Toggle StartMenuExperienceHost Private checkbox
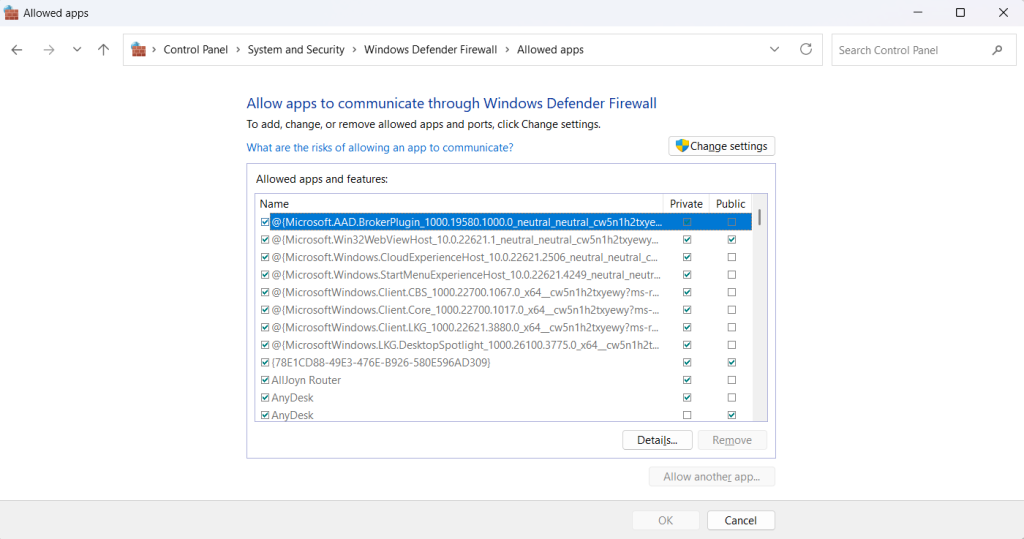Screen dimensions: 1024x539 [687, 275]
